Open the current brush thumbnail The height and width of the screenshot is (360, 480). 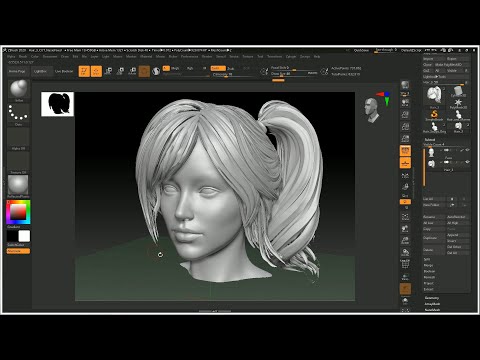[x=18, y=89]
